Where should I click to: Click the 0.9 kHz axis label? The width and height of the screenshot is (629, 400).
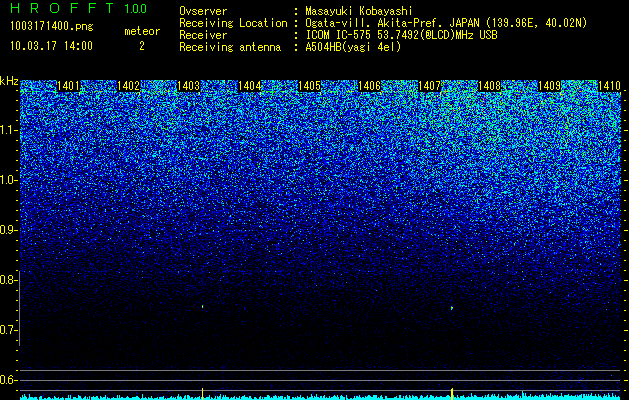click(x=8, y=230)
